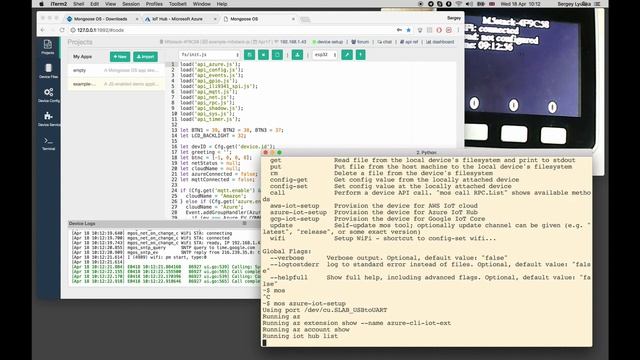Open the api ref link
This screenshot has height=360, width=640.
pos(409,42)
